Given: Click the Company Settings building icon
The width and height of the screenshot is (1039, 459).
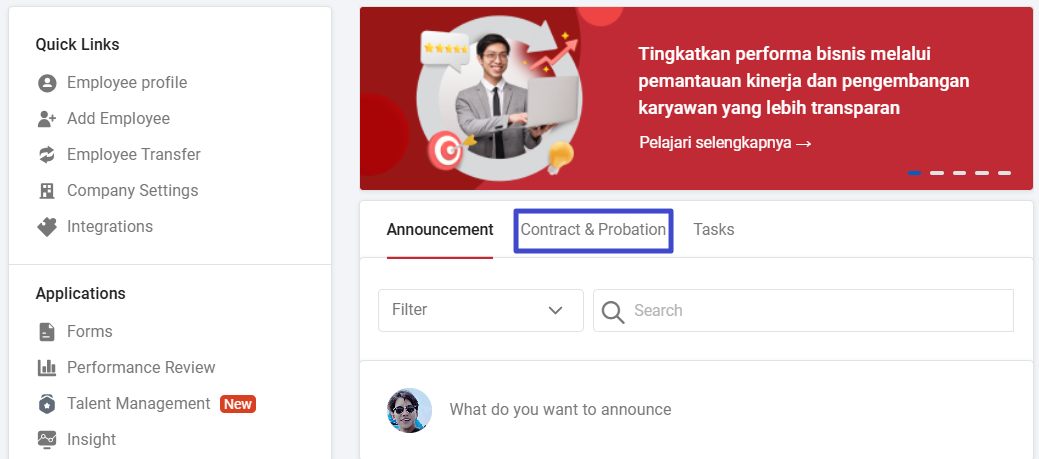Looking at the screenshot, I should click(47, 191).
